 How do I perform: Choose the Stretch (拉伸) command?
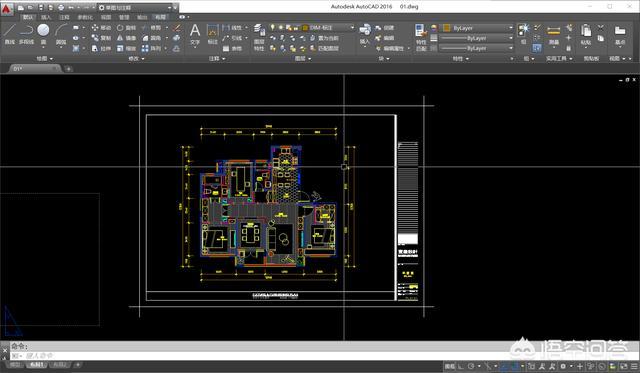point(101,48)
